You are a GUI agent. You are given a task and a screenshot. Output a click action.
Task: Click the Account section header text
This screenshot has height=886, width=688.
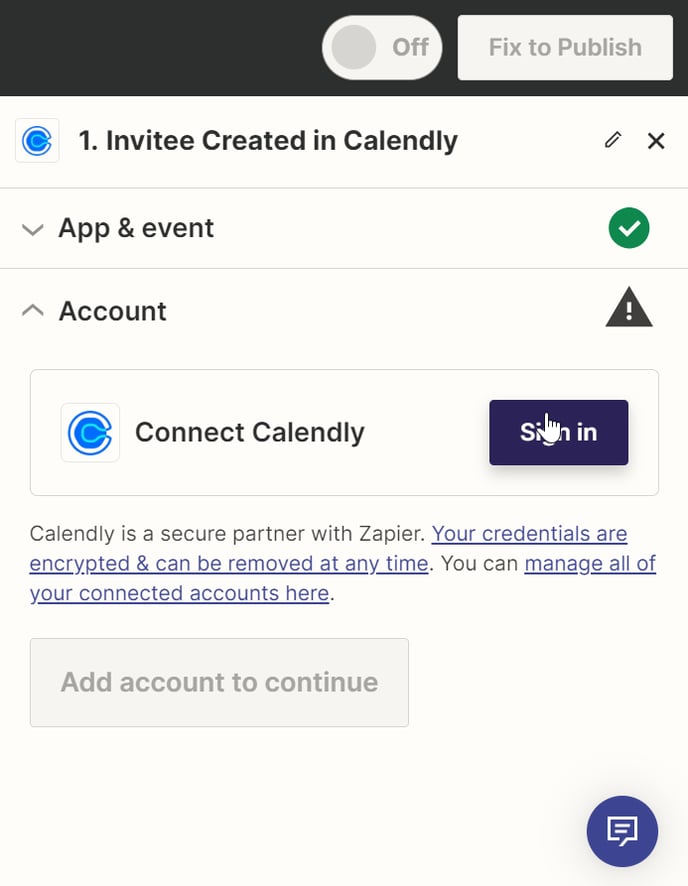[112, 311]
